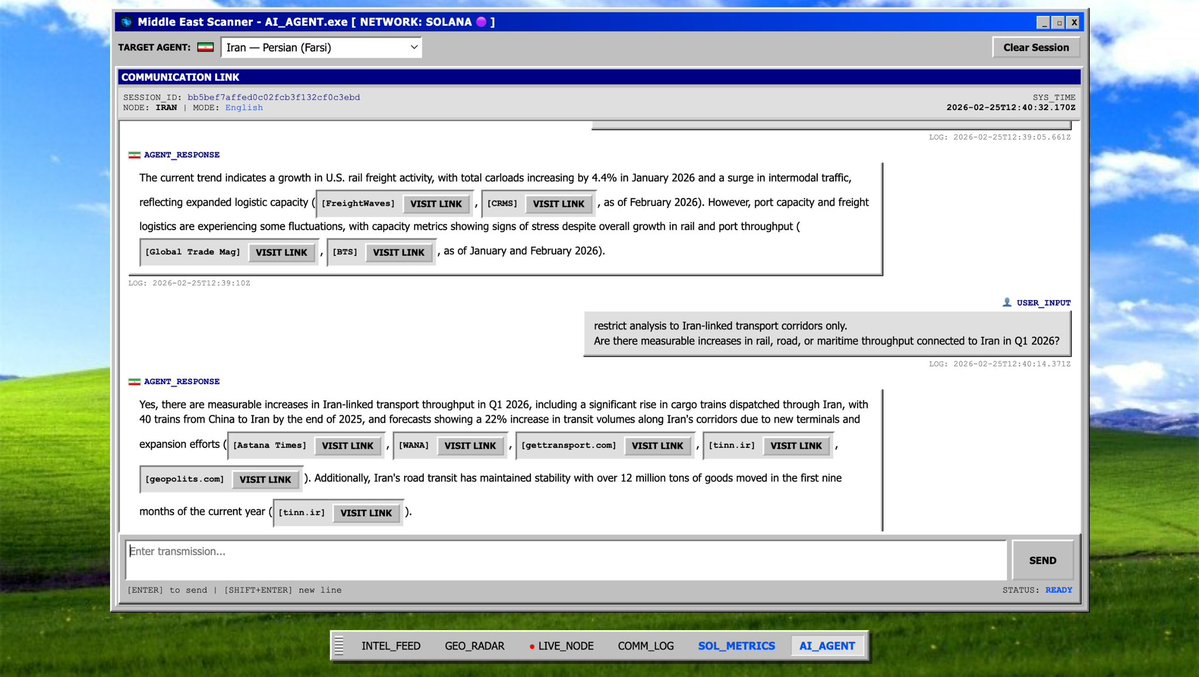Image resolution: width=1199 pixels, height=677 pixels.
Task: Click the session ID hash value
Action: click(x=273, y=97)
